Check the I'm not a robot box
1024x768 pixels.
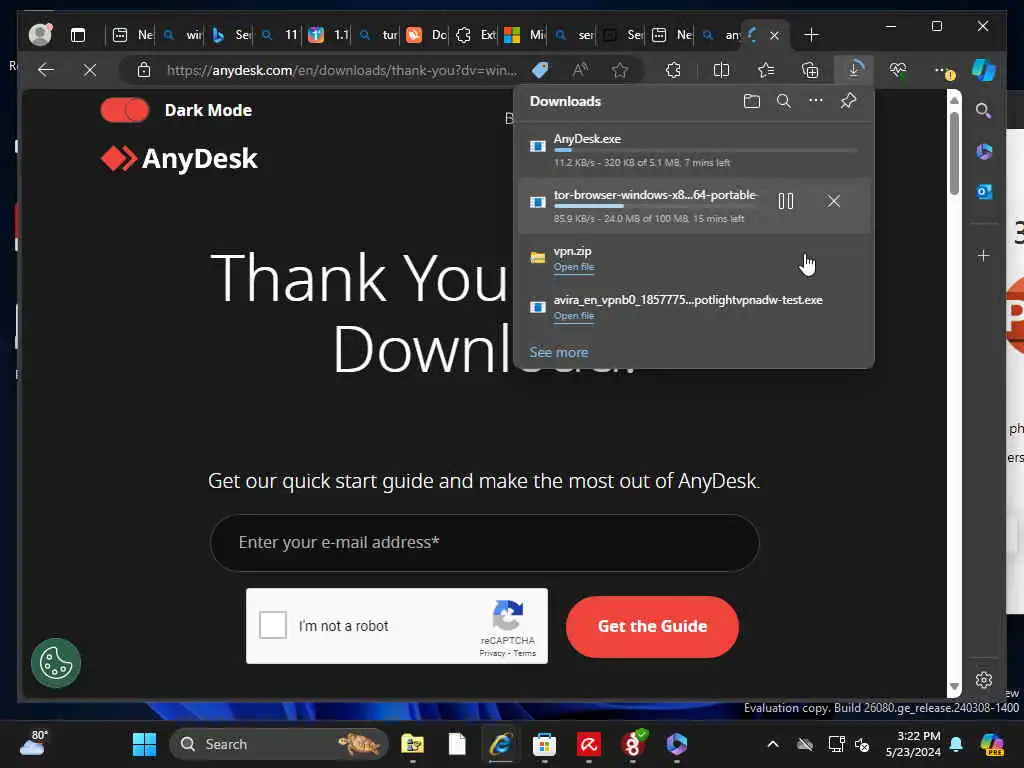pyautogui.click(x=273, y=625)
